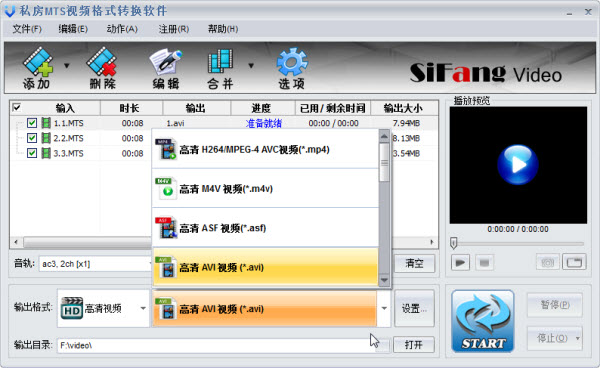Viewport: 600px width, 368px height.
Task: Click the 打开 open folder button
Action: click(414, 345)
